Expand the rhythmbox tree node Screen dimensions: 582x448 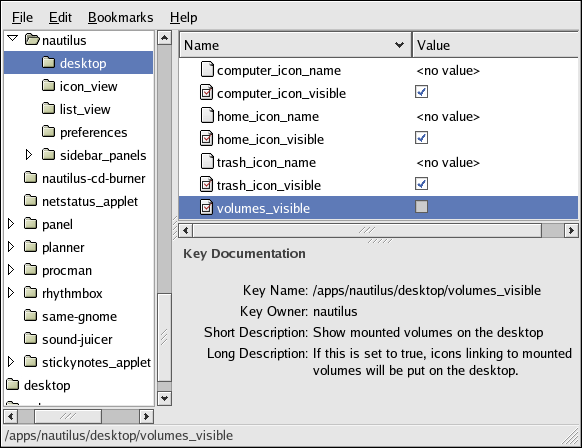(11, 293)
